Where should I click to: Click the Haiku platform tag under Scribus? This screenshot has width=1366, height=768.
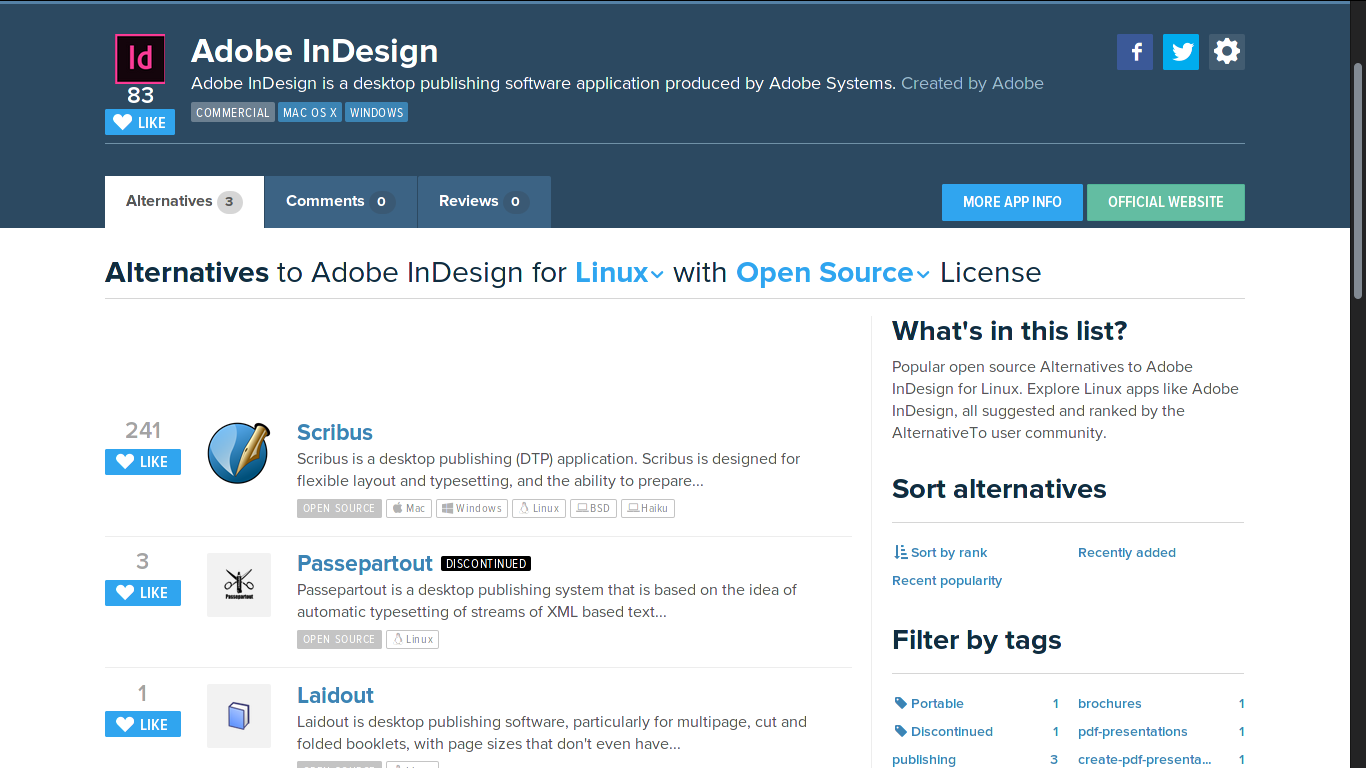(648, 508)
